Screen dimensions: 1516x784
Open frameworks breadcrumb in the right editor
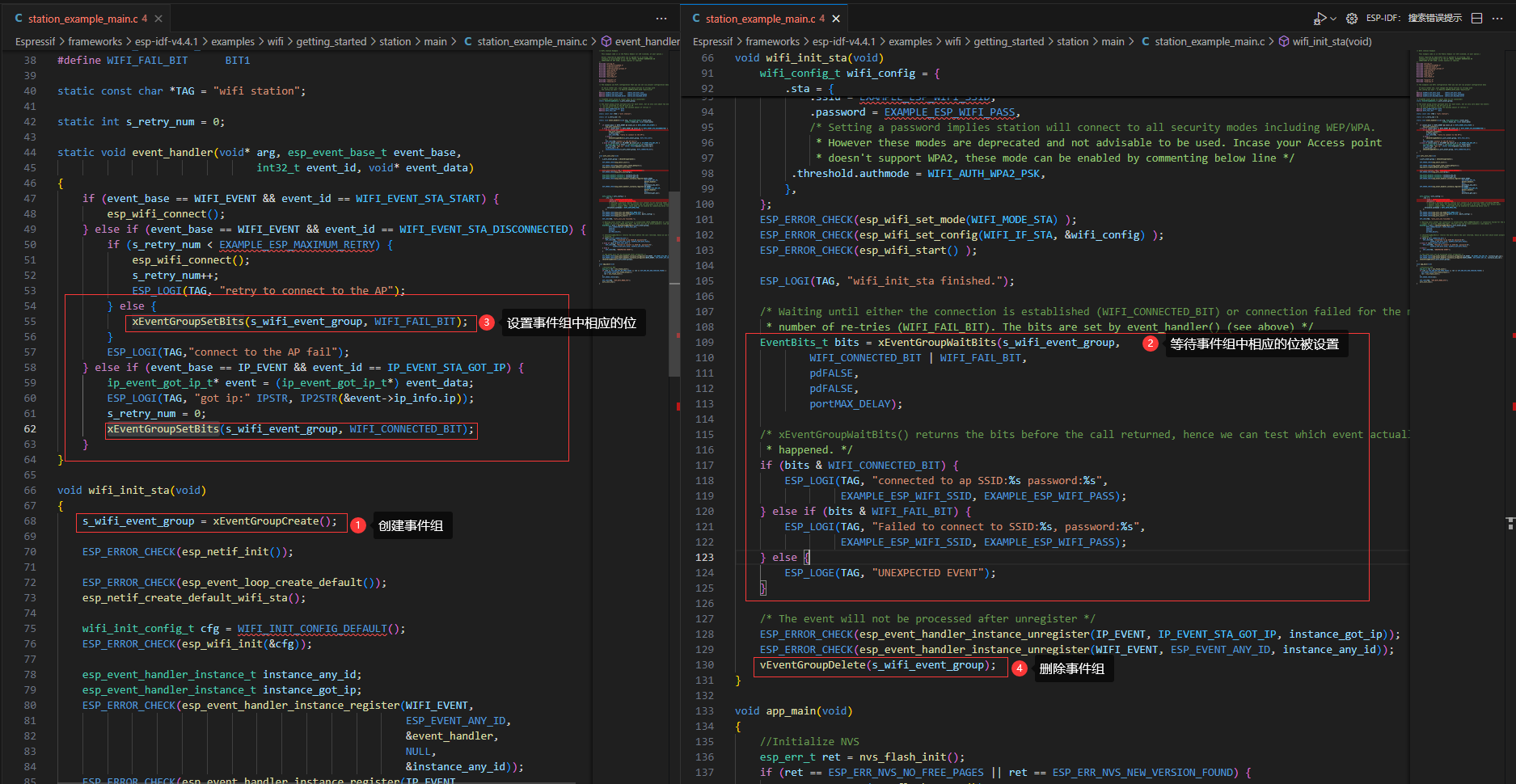(772, 42)
